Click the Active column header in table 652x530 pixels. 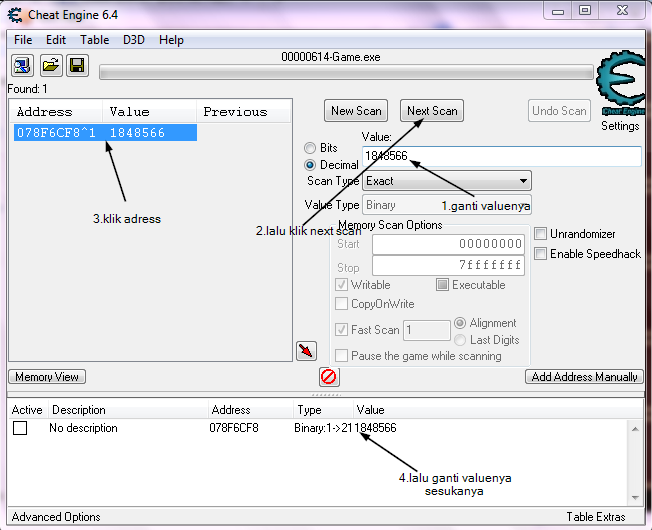point(27,410)
